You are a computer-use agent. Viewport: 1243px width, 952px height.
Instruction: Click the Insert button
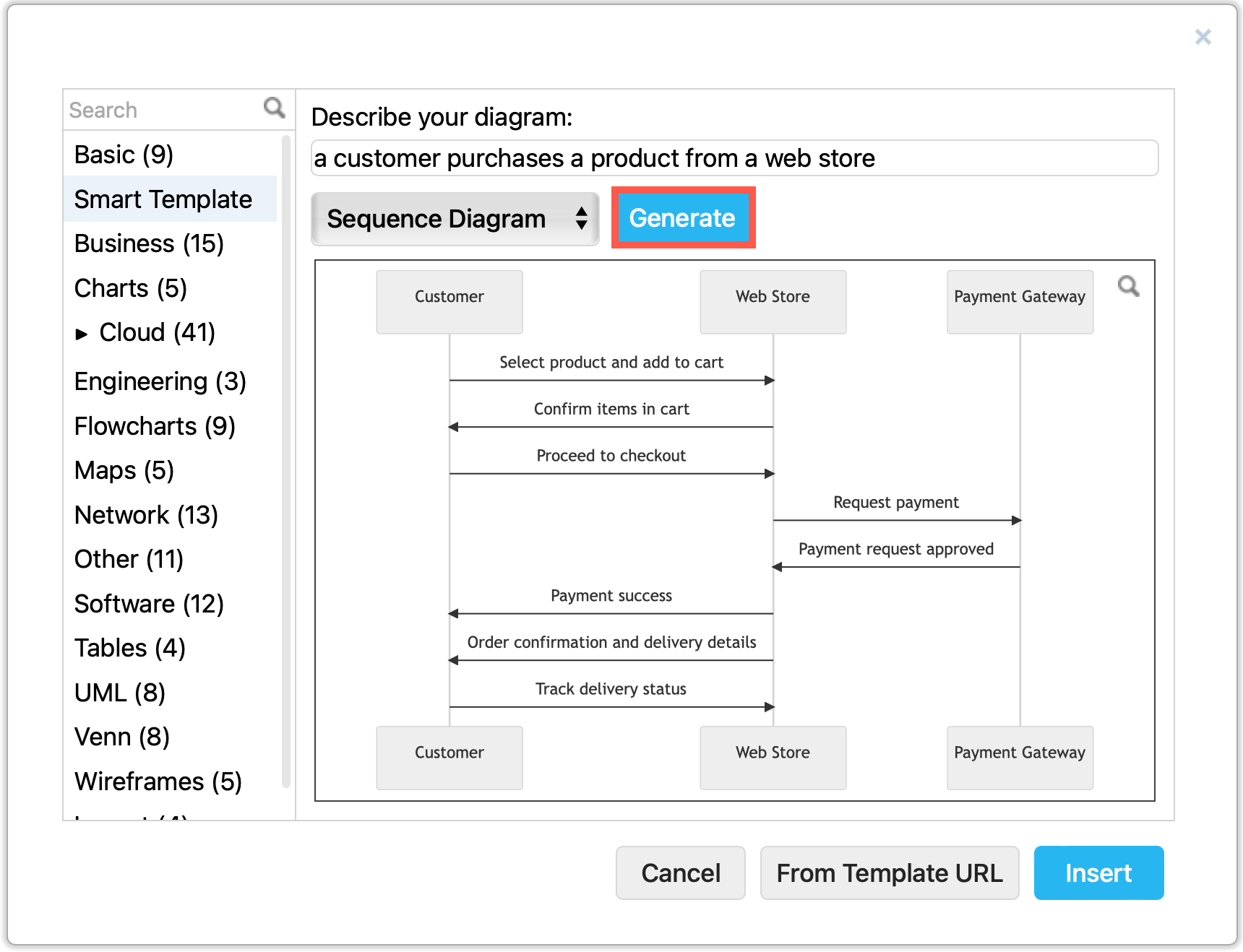1098,873
